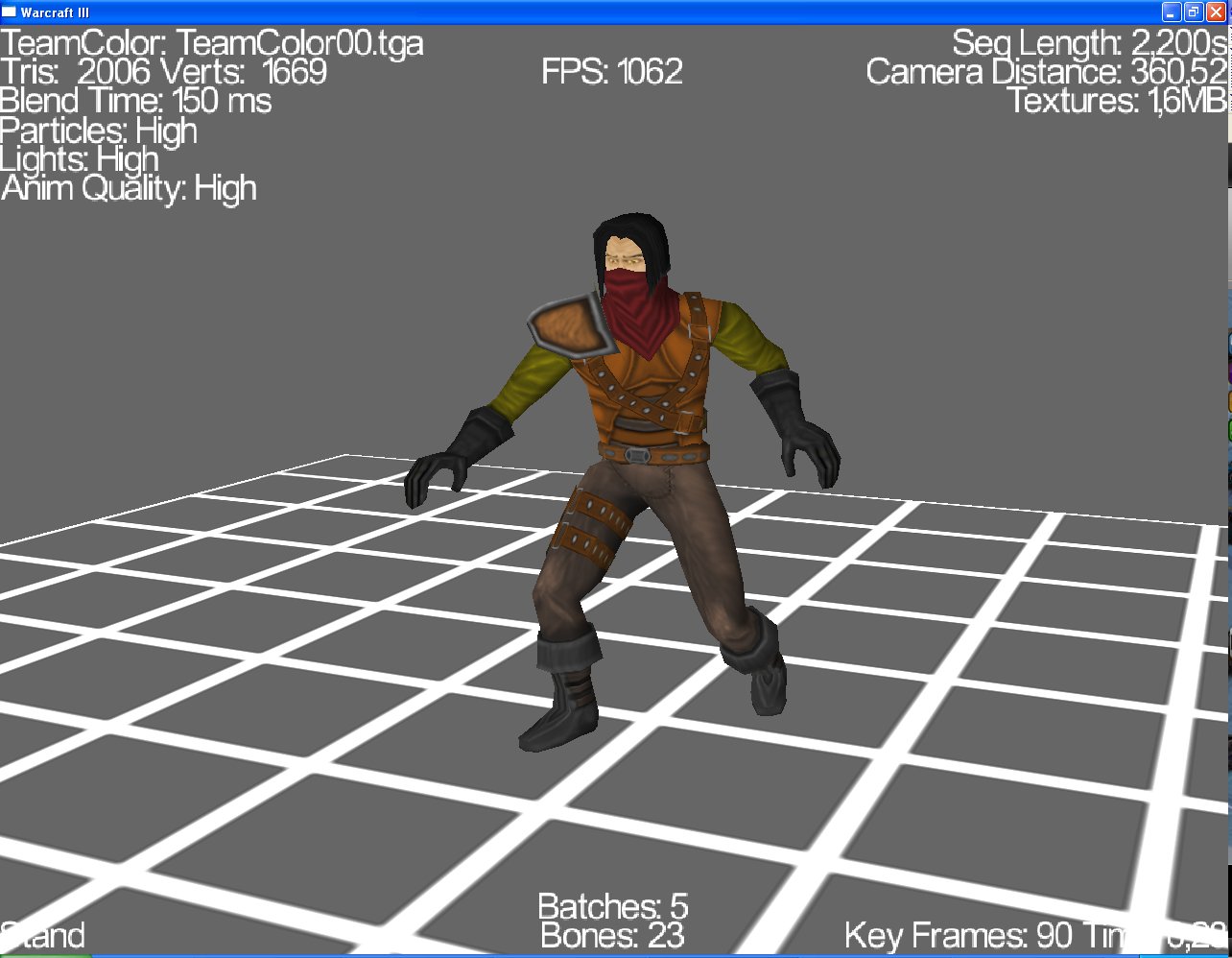Click the 'Tris: 2006 Verts: 1669' readout

coord(164,72)
